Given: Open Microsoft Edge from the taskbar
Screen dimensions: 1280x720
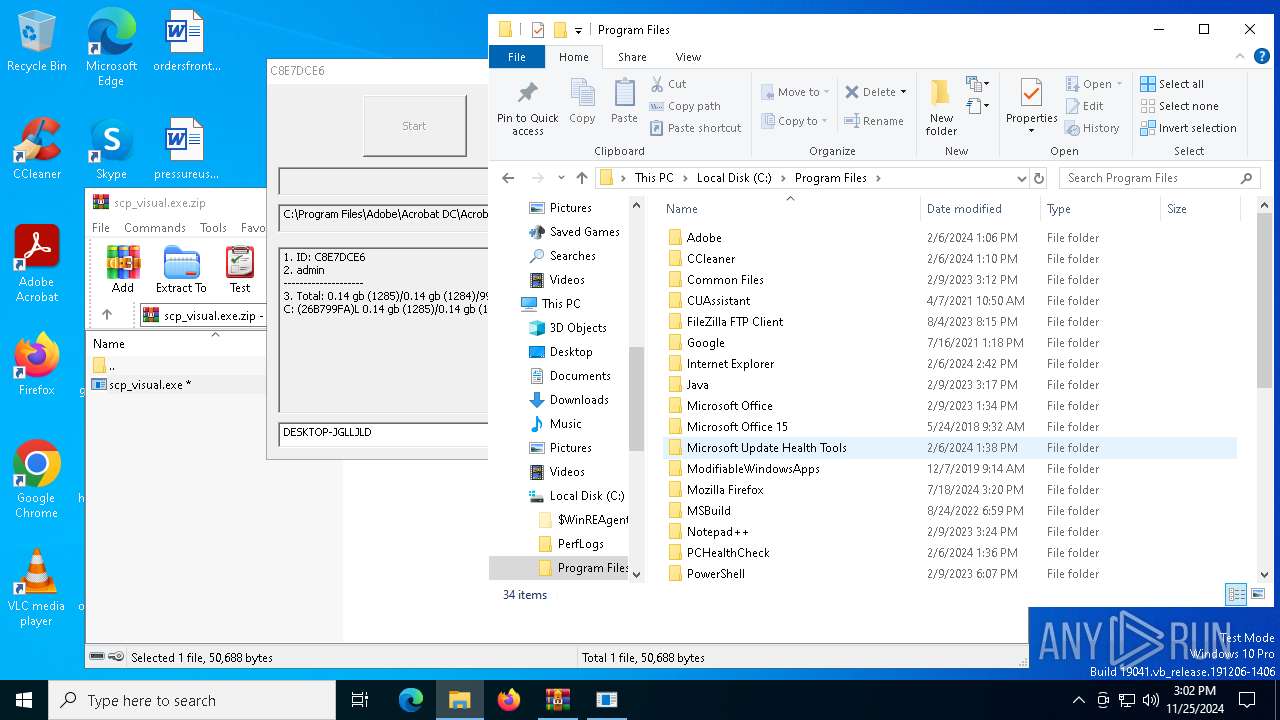Looking at the screenshot, I should tap(411, 700).
